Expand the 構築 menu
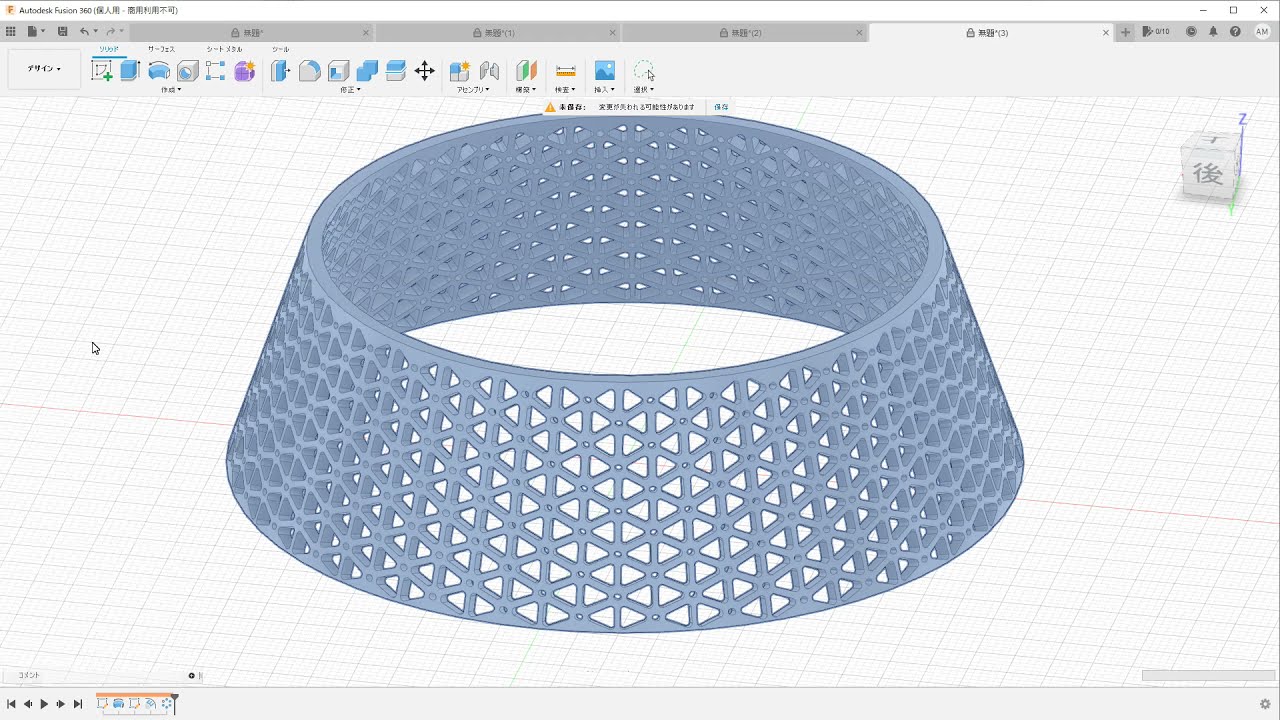The width and height of the screenshot is (1280, 720). click(526, 90)
